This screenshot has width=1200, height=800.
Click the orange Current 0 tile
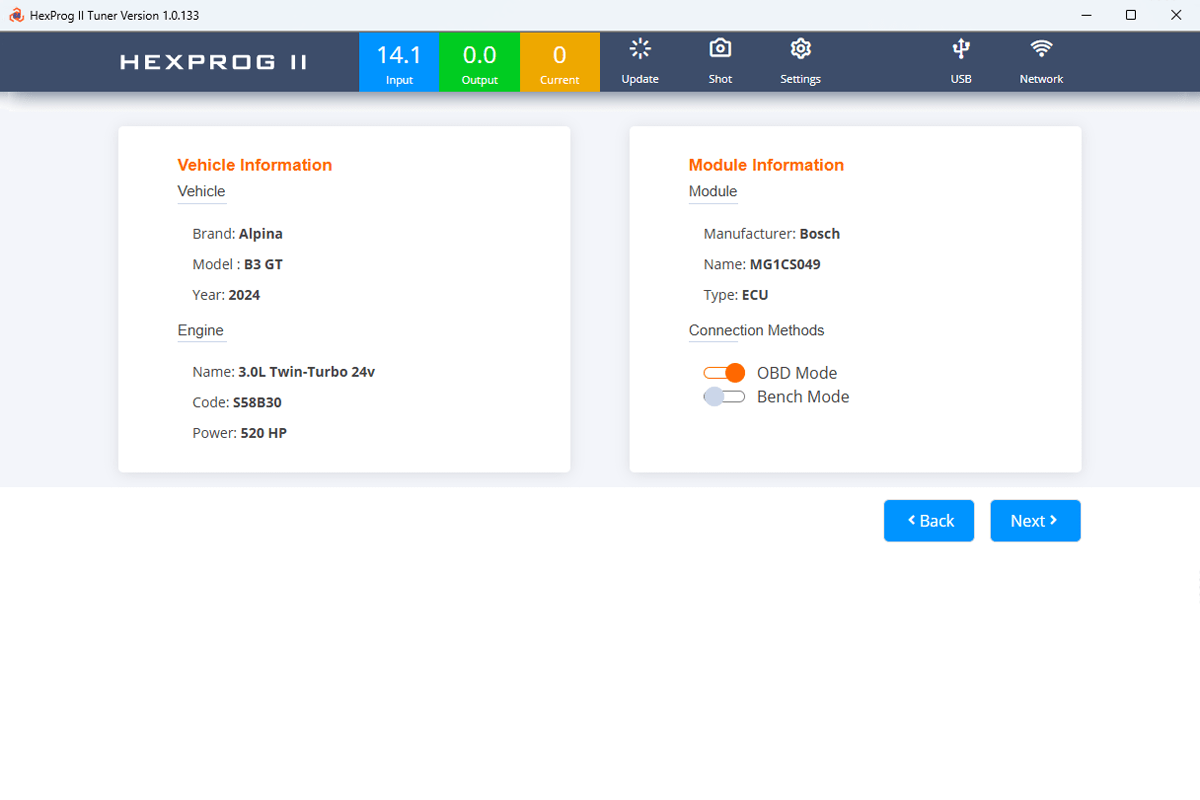coord(560,62)
